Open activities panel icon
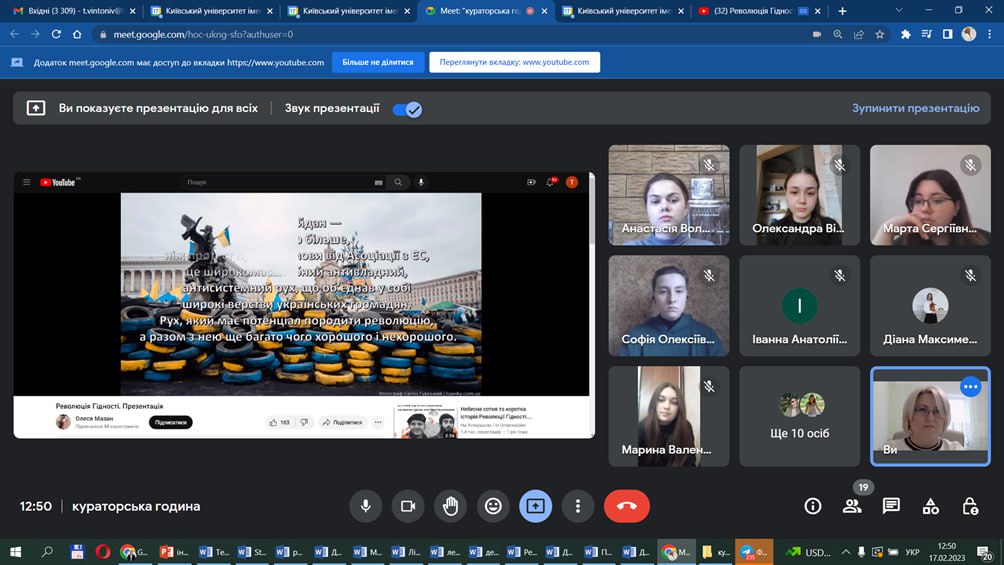Screen dimensions: 1004x565 930,506
